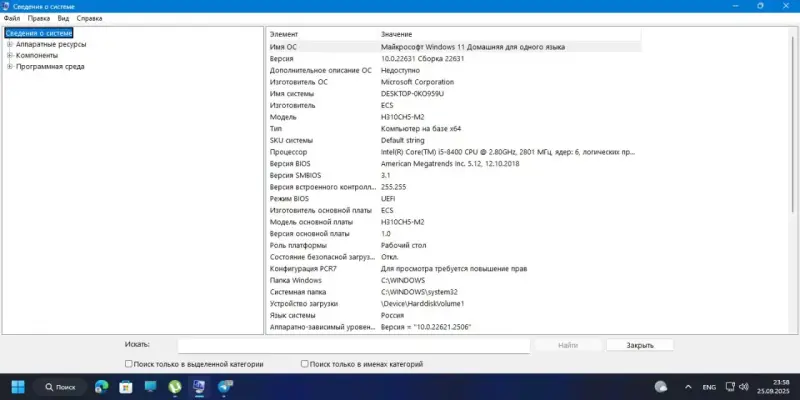Open the volume control in system tray
The image size is (800, 400).
(x=743, y=386)
